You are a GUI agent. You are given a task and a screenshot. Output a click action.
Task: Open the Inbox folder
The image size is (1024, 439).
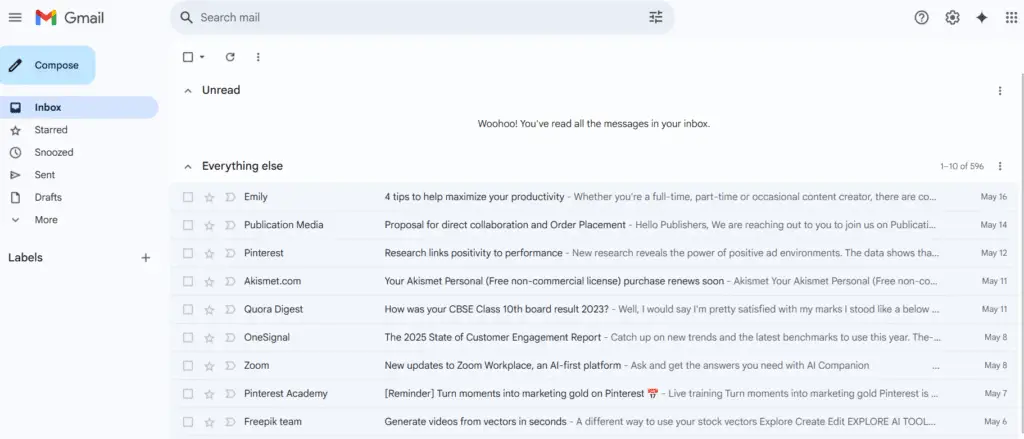[x=79, y=107]
